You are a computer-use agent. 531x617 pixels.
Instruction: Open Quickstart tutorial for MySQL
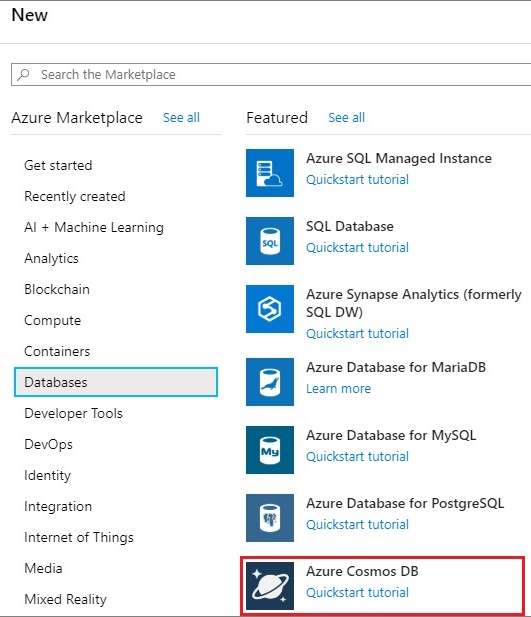click(x=357, y=456)
